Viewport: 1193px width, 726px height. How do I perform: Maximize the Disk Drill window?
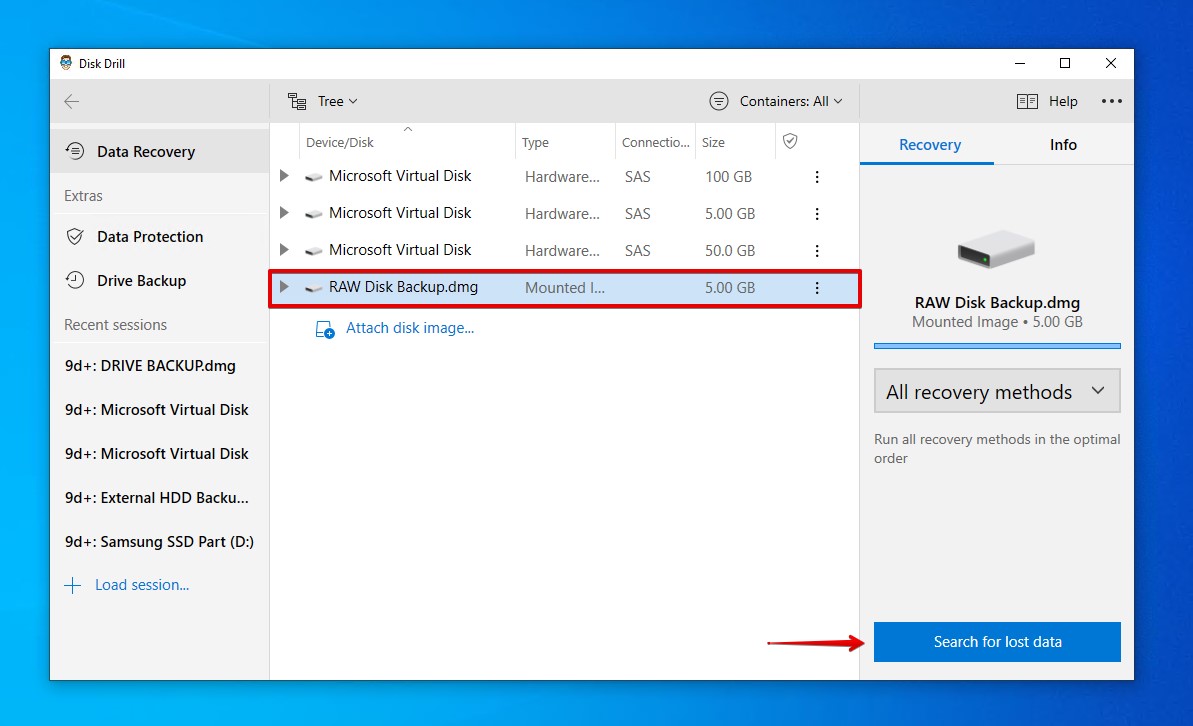pos(1065,63)
